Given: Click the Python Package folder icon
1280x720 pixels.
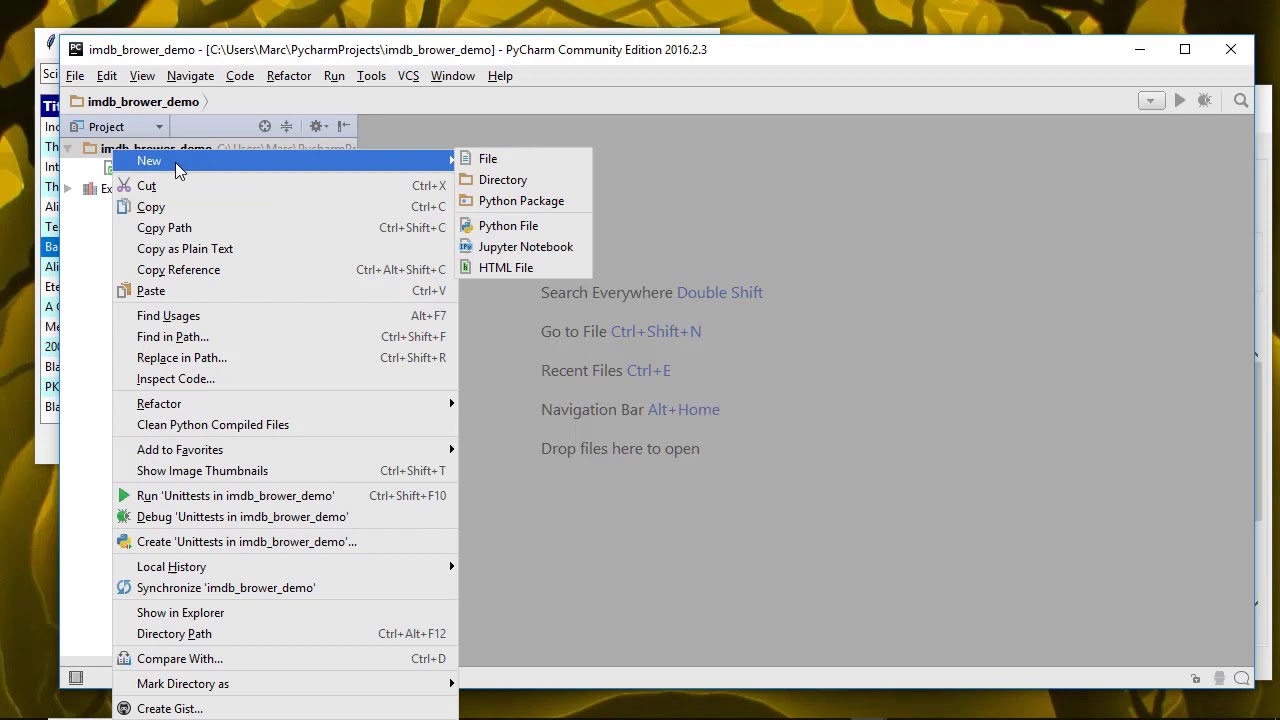Looking at the screenshot, I should [466, 201].
